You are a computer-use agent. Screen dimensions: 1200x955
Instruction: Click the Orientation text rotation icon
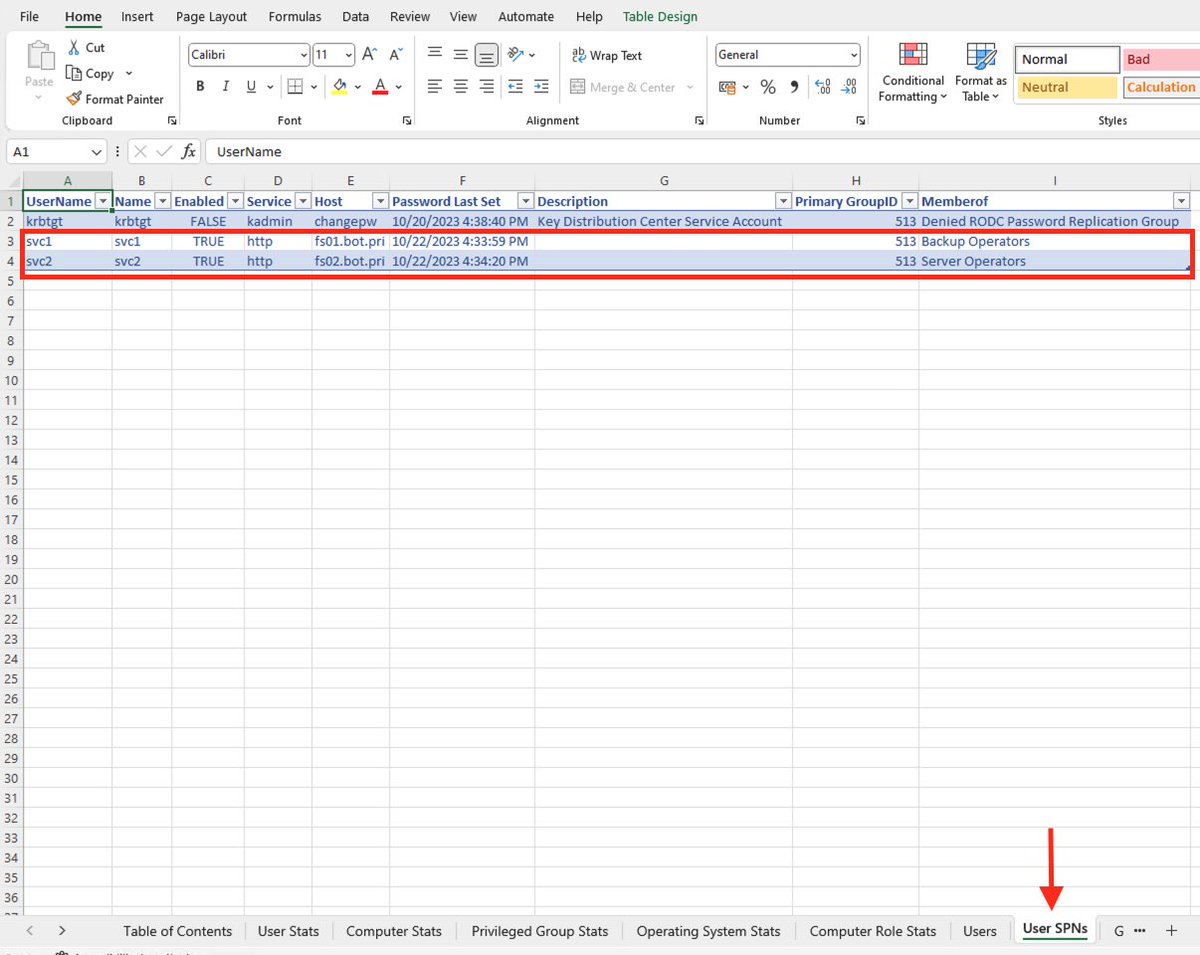515,55
